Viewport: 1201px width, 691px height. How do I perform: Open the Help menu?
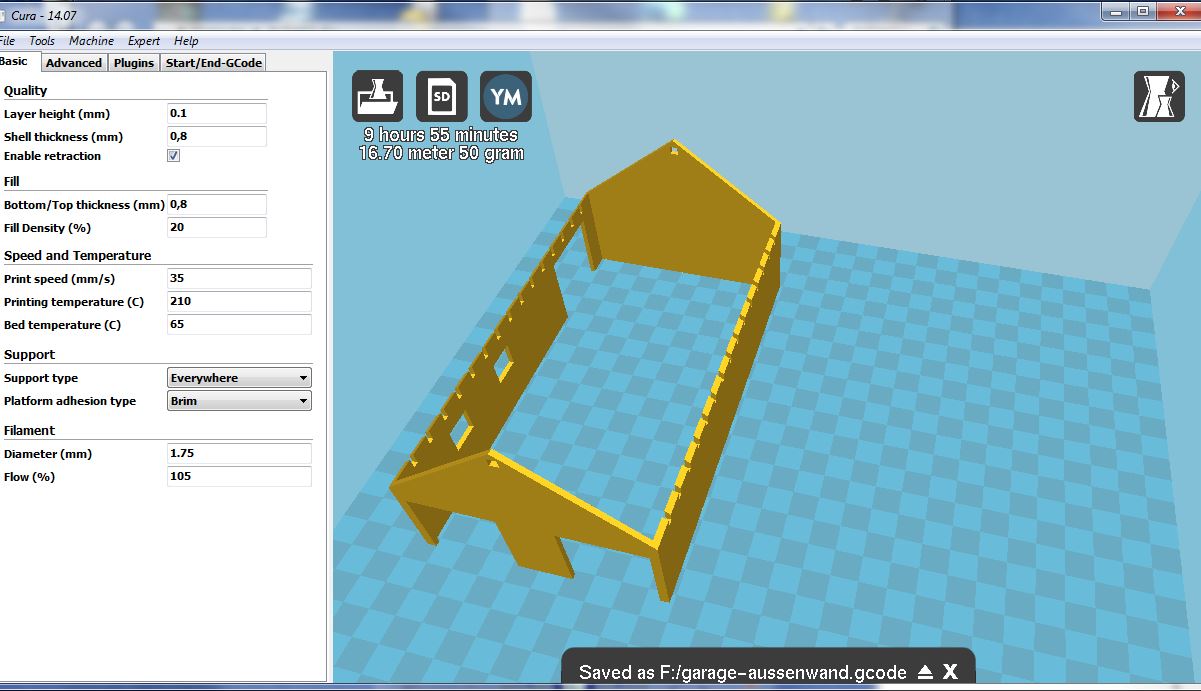click(x=186, y=41)
